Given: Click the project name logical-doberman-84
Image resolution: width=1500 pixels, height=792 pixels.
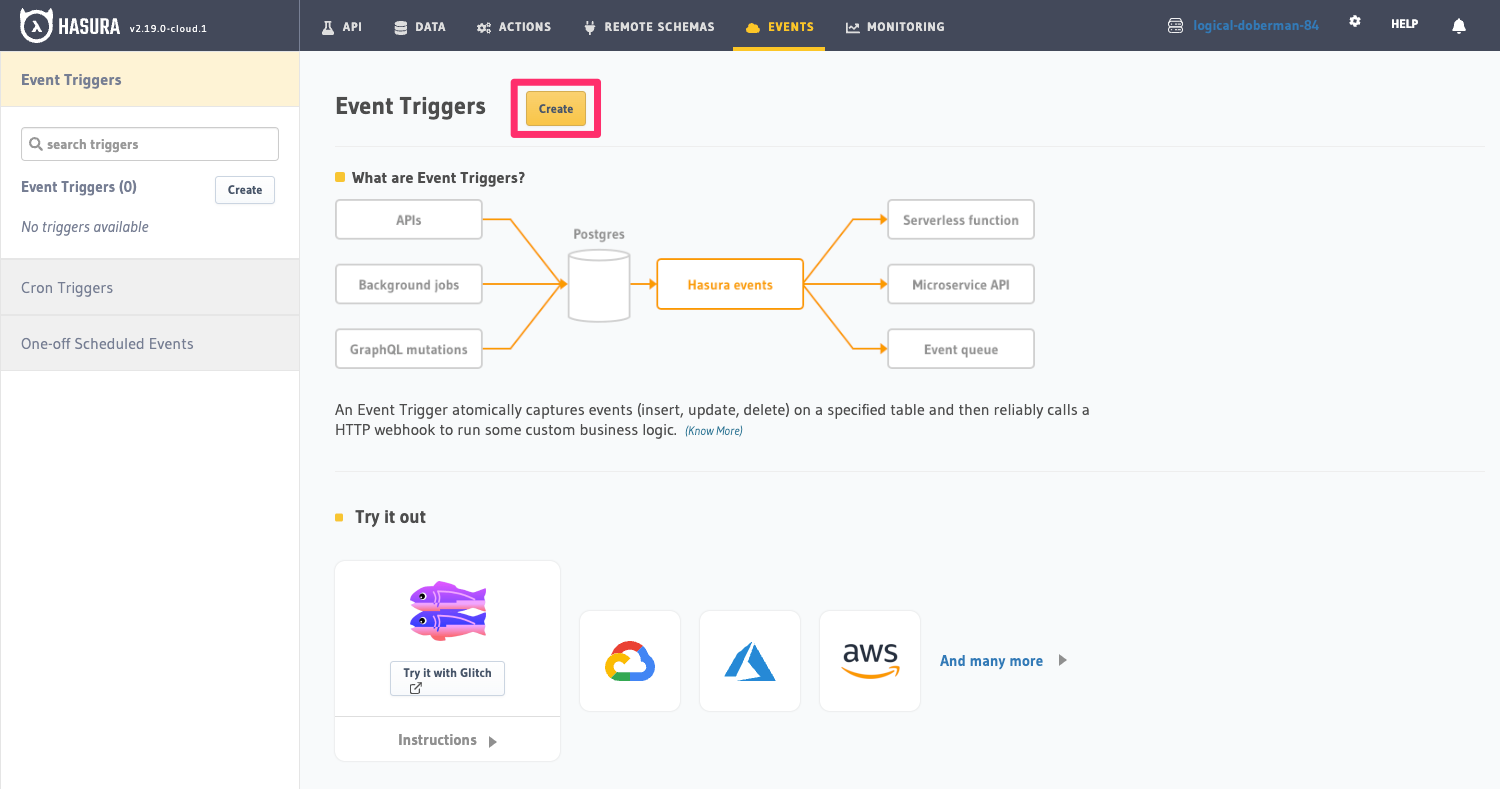Looking at the screenshot, I should tap(1255, 26).
